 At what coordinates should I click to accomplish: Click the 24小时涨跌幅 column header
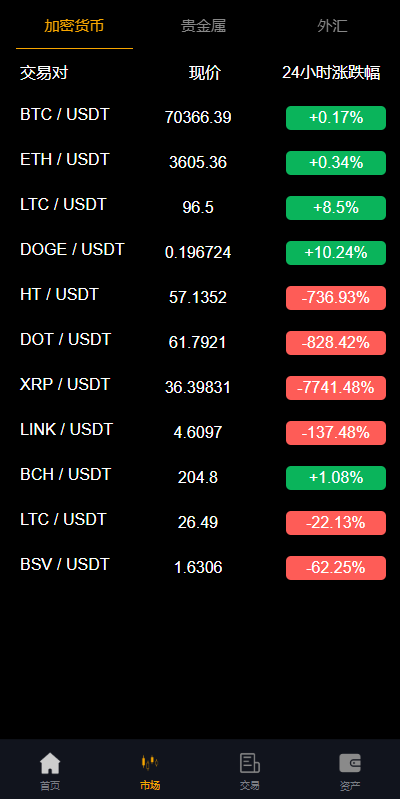[331, 73]
